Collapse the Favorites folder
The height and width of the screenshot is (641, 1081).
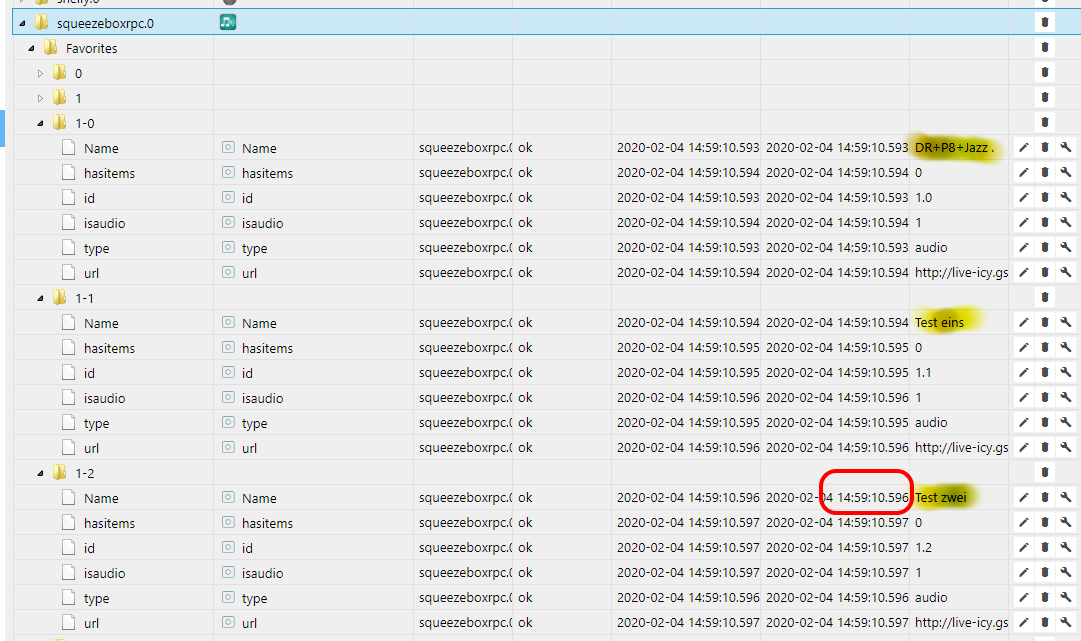coord(31,48)
